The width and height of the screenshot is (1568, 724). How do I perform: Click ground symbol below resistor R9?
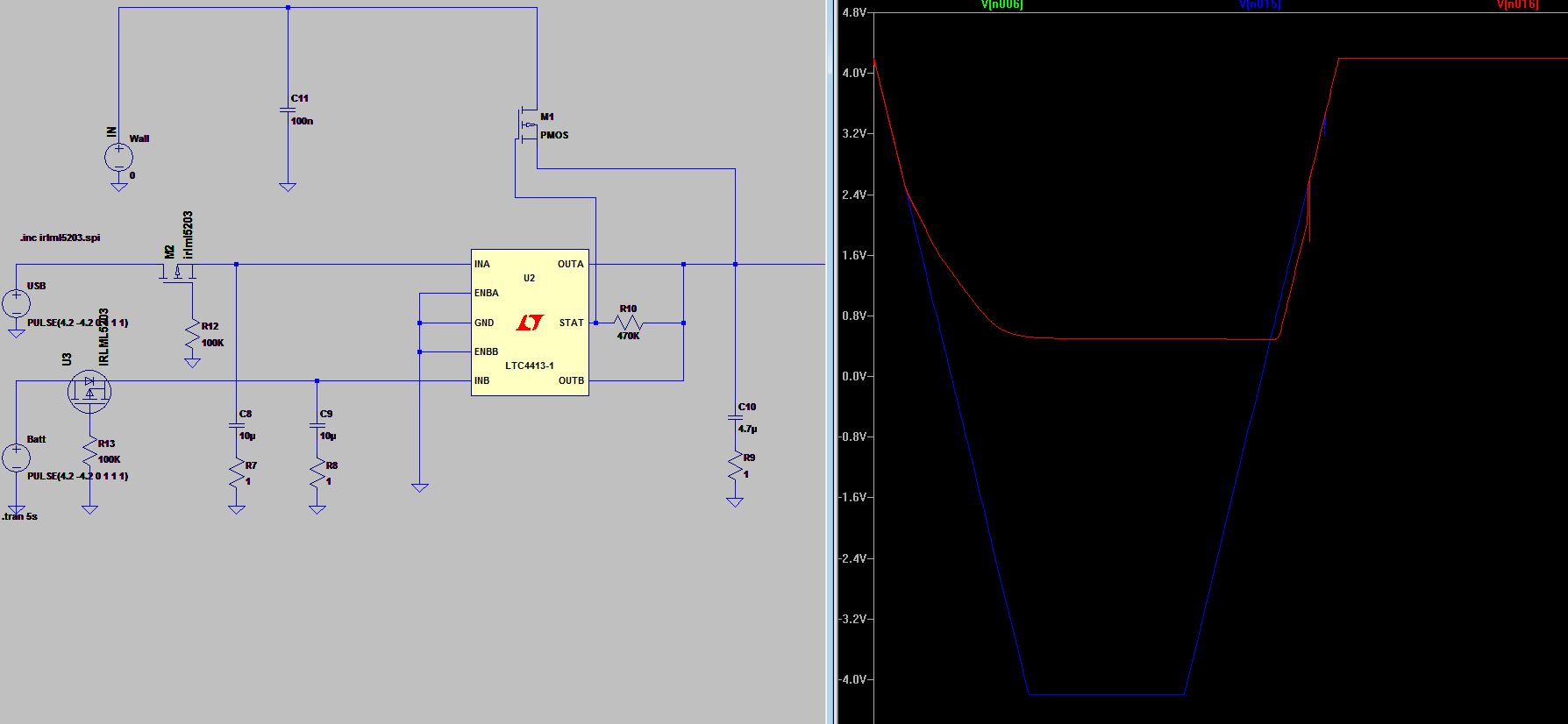coord(736,501)
